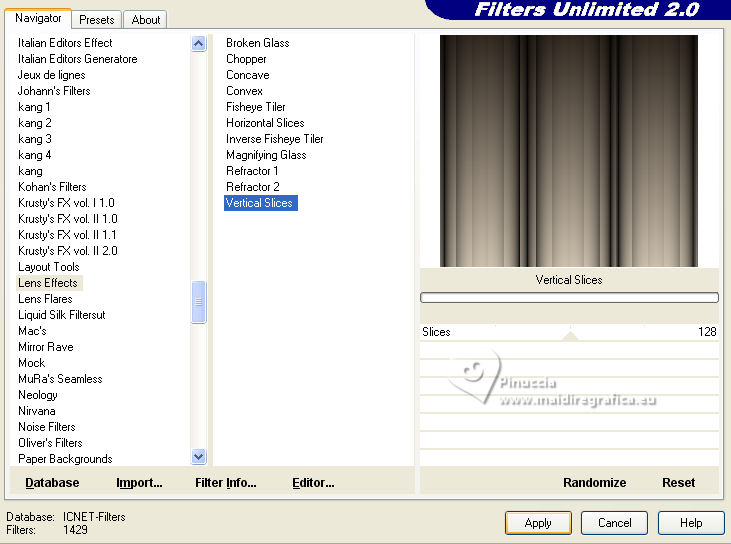Select the Refractor 2 filter
Screen dimensions: 731x544
click(x=253, y=187)
